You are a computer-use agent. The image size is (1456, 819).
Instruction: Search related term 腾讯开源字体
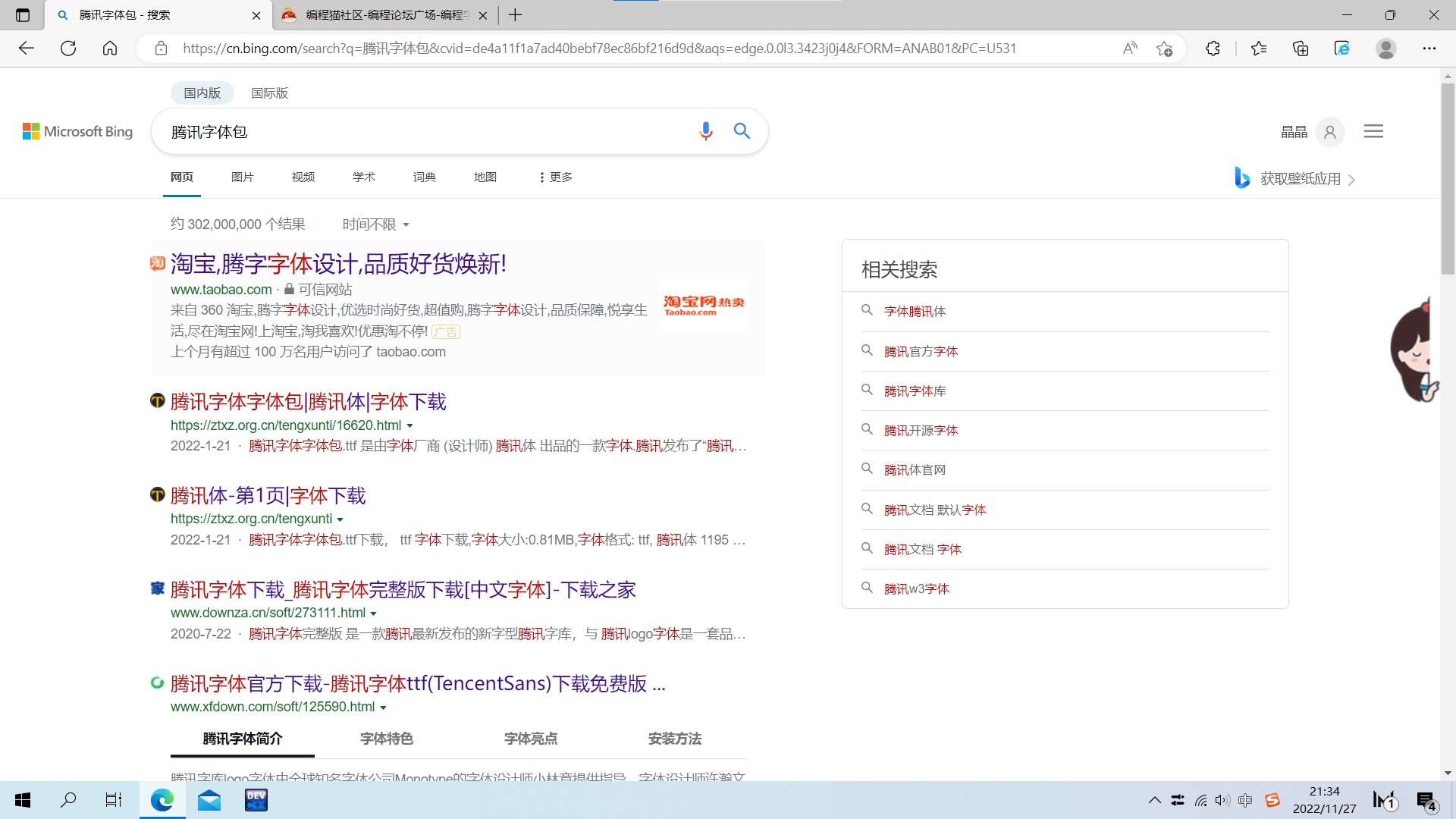921,430
